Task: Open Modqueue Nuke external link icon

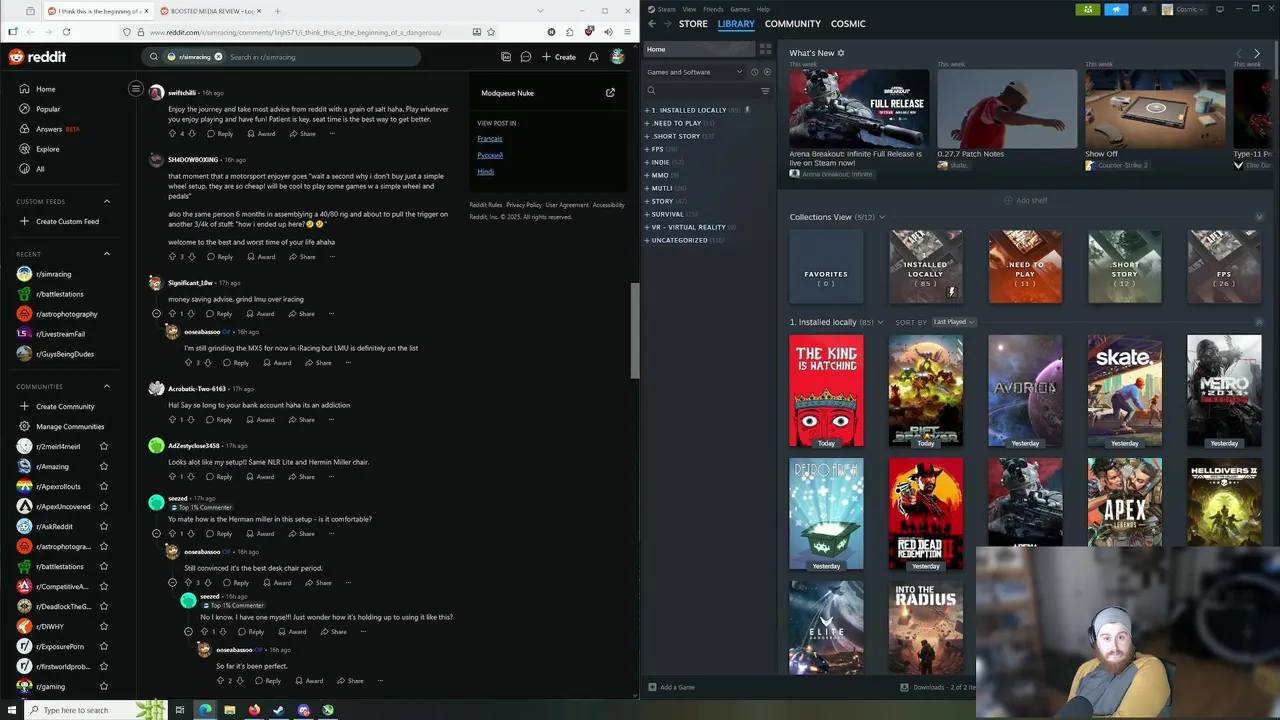Action: [610, 93]
